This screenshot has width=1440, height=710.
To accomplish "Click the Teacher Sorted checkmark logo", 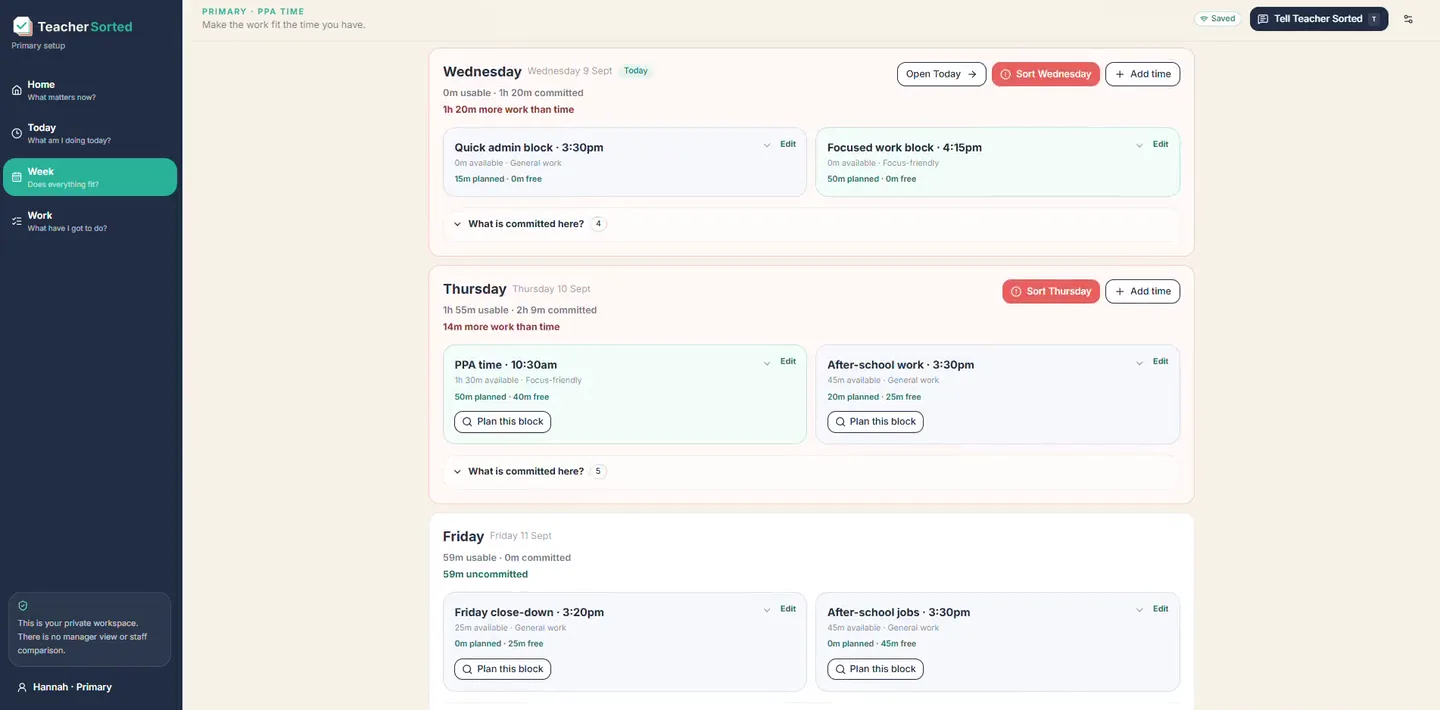I will click(22, 27).
